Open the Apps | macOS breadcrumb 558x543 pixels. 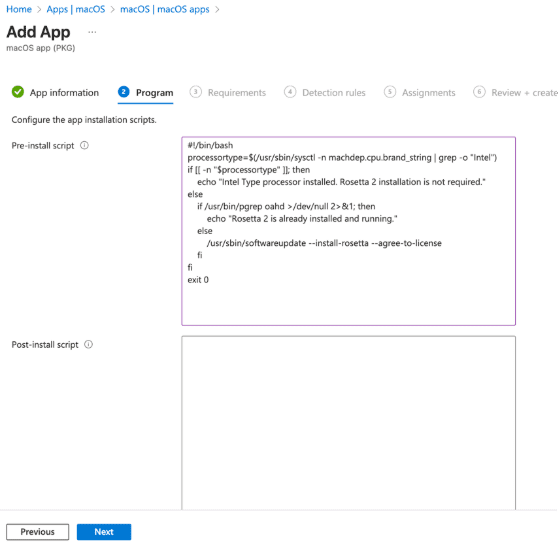76,9
